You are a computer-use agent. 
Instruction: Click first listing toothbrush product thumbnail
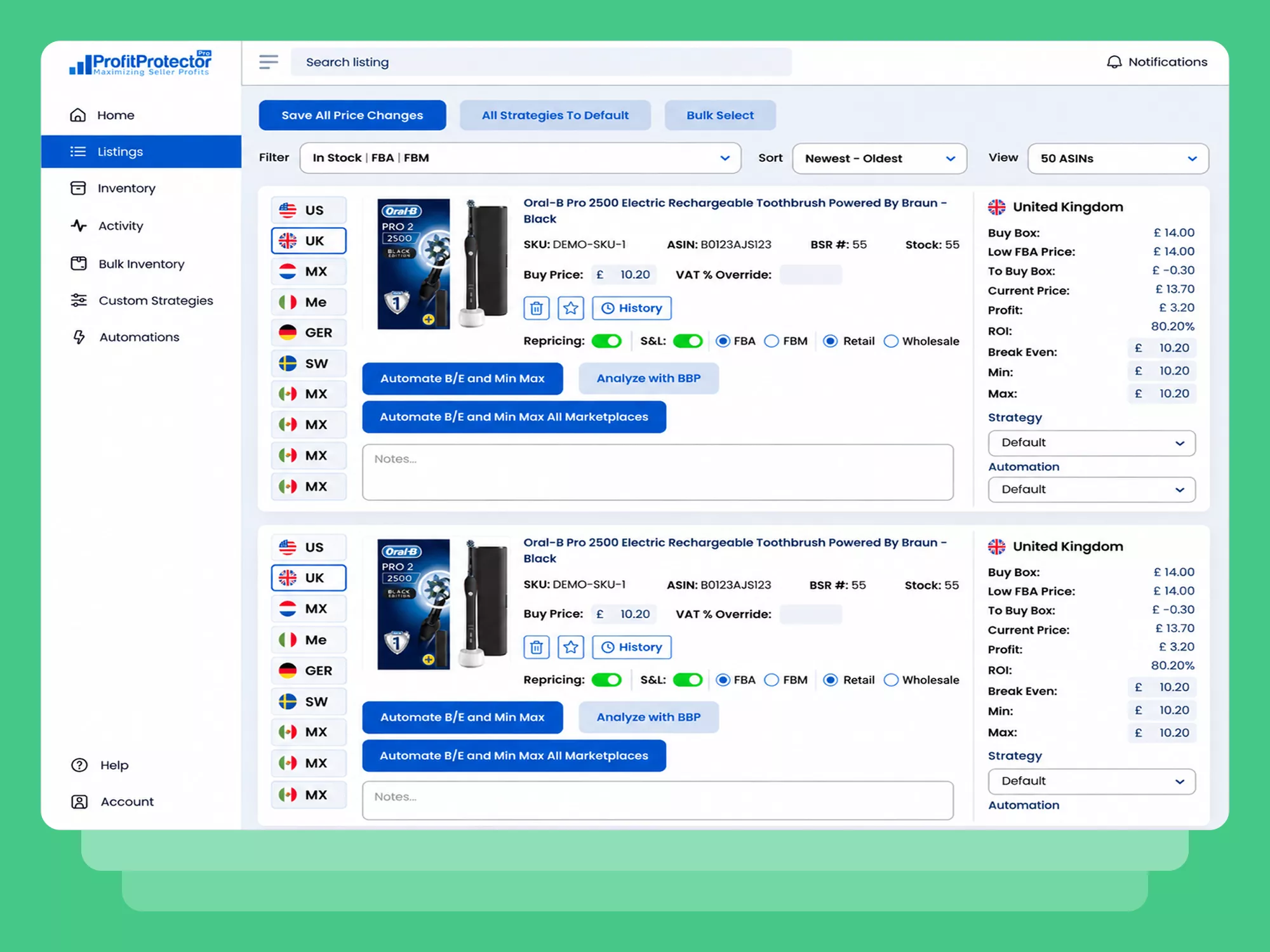(443, 264)
